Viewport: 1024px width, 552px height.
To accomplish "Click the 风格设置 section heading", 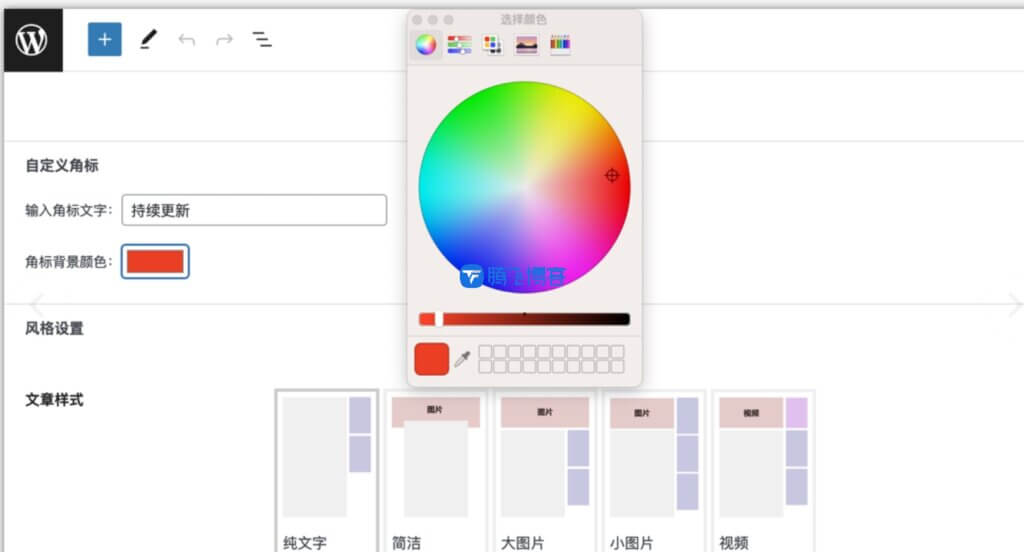I will pyautogui.click(x=54, y=328).
